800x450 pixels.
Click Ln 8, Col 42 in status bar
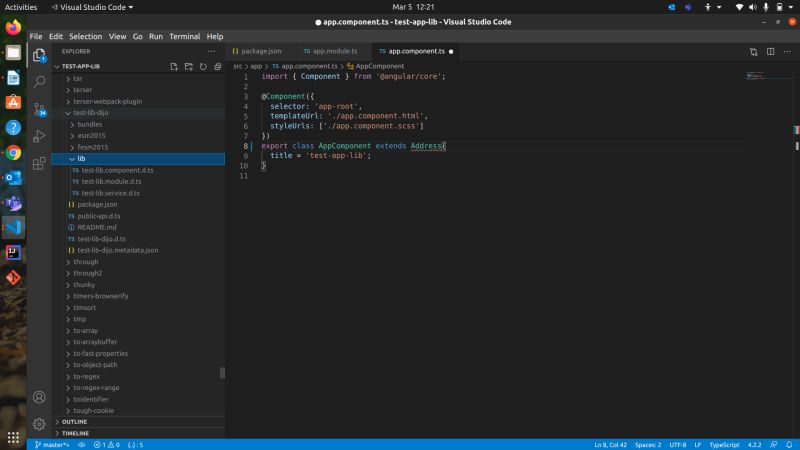(x=610, y=445)
